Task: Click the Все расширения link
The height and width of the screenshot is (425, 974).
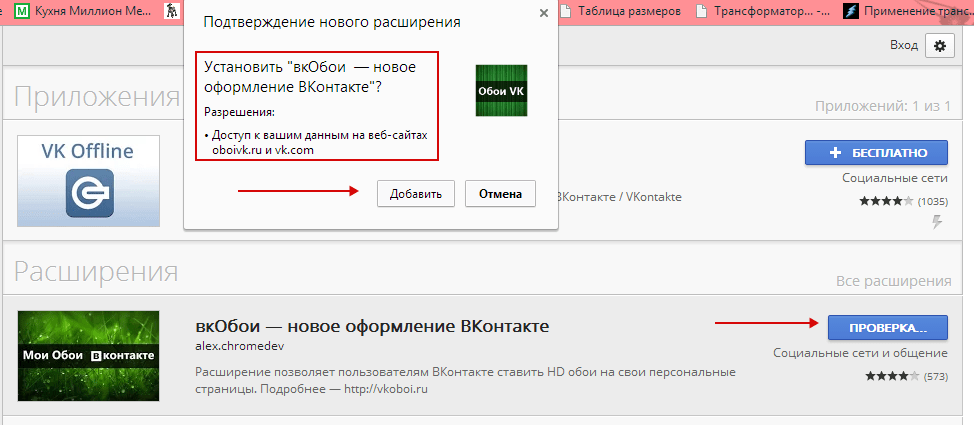Action: point(893,281)
